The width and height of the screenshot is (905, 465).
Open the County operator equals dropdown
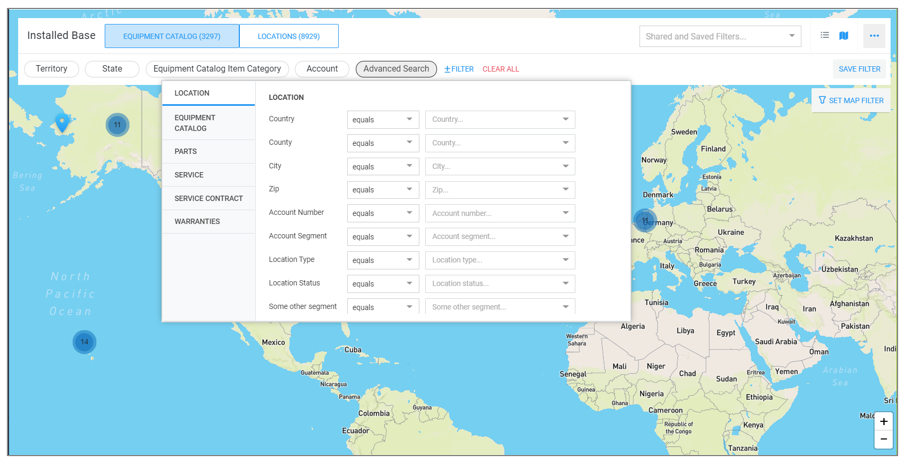point(383,143)
